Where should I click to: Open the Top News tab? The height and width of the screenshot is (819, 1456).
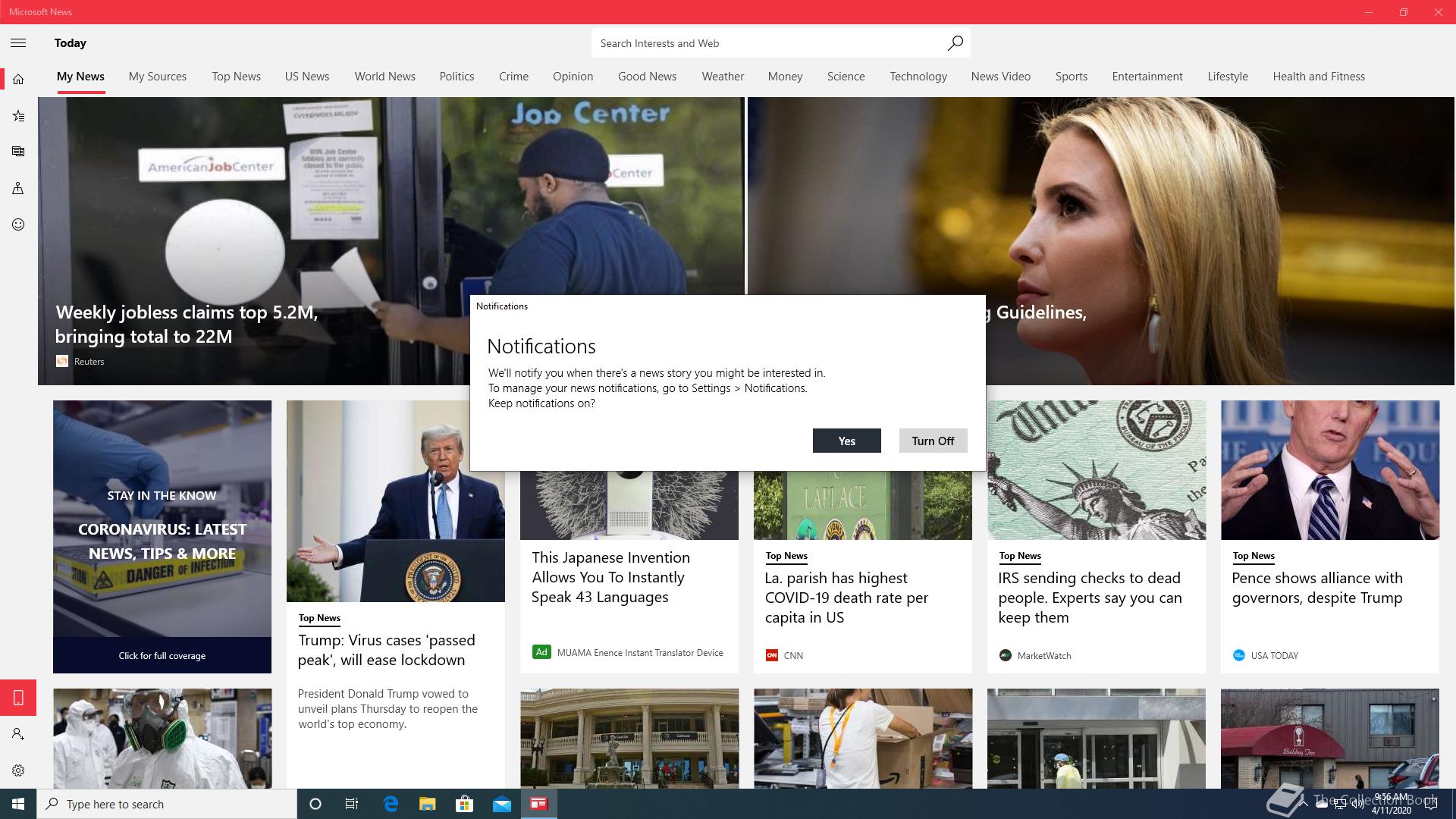coord(237,77)
